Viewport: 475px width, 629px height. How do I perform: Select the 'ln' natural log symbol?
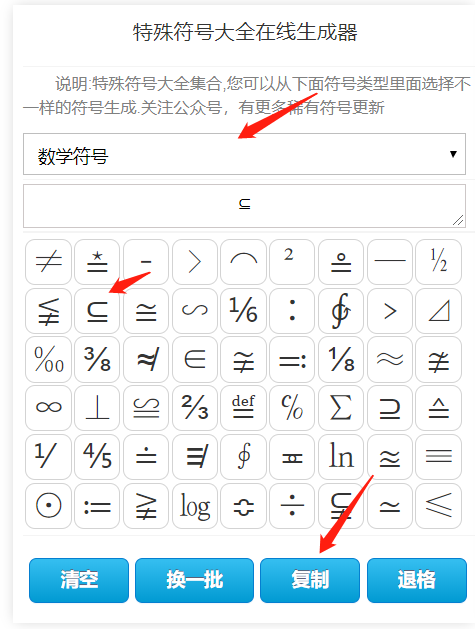[x=341, y=457]
